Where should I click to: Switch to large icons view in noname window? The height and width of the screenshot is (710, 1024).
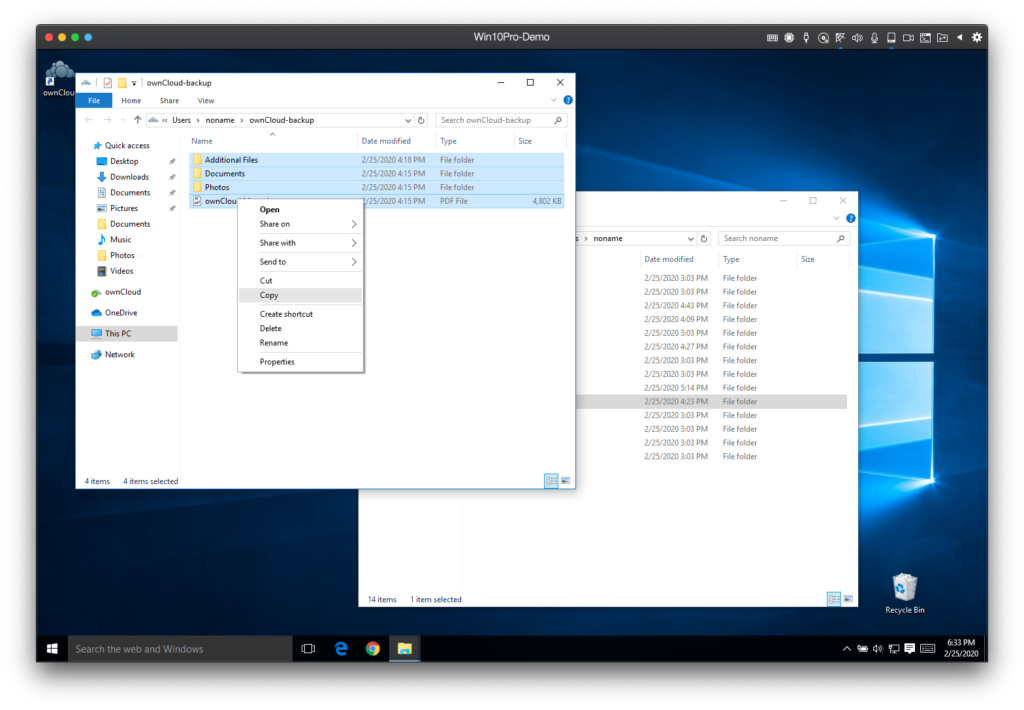848,599
